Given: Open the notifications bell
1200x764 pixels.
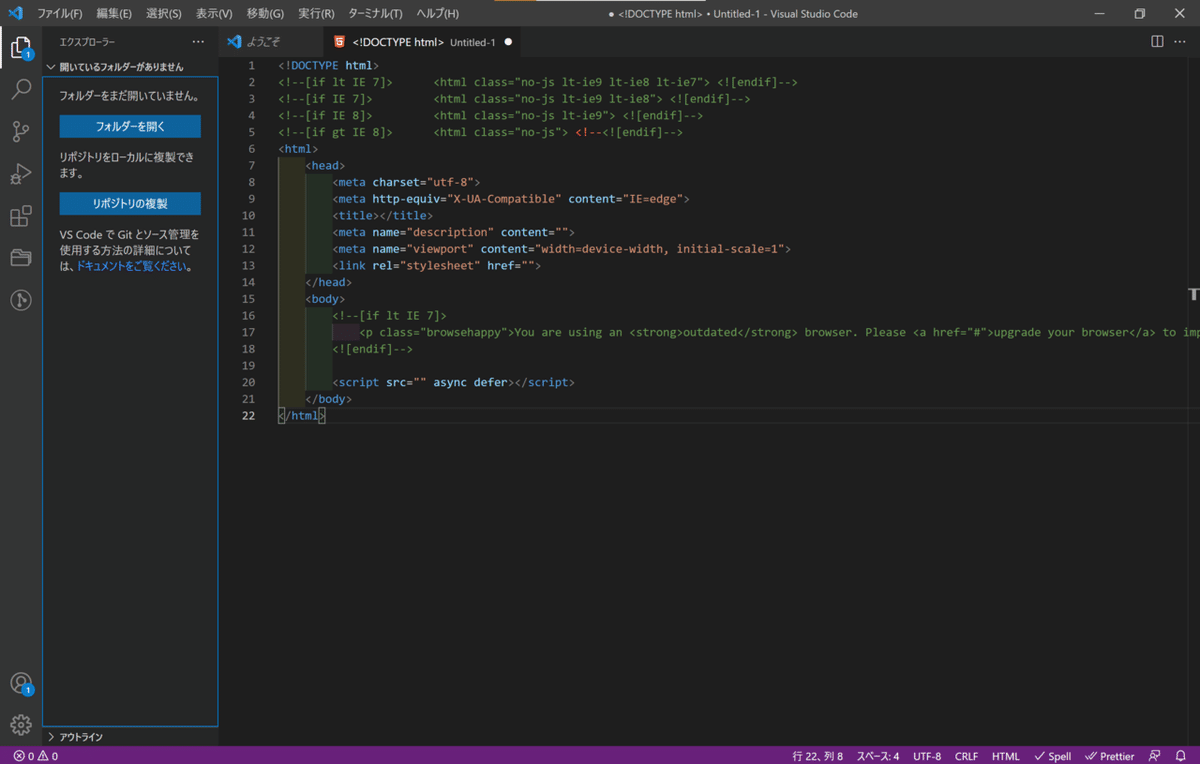Looking at the screenshot, I should click(x=1181, y=756).
